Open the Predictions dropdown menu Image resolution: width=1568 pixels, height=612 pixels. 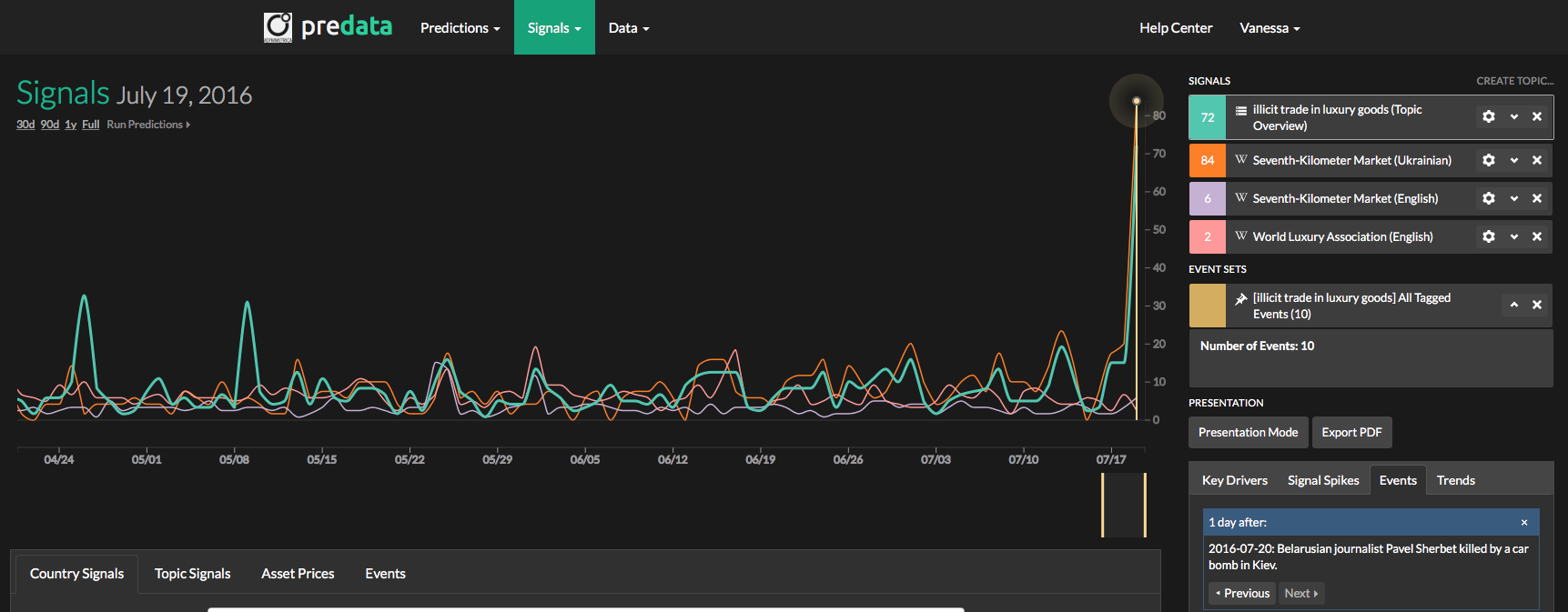pyautogui.click(x=460, y=27)
